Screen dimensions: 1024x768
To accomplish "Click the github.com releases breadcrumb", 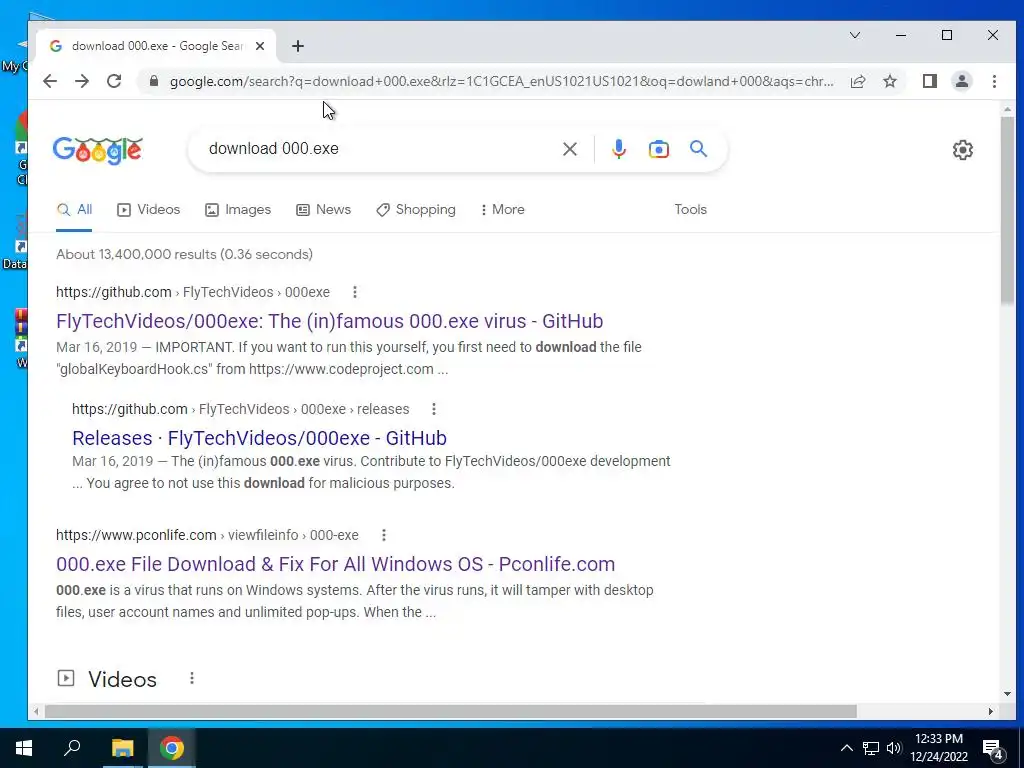I will [x=240, y=409].
